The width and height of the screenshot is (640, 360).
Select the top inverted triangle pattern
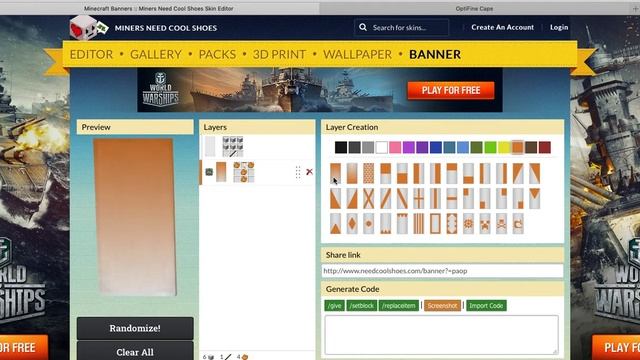pyautogui.click(x=535, y=199)
